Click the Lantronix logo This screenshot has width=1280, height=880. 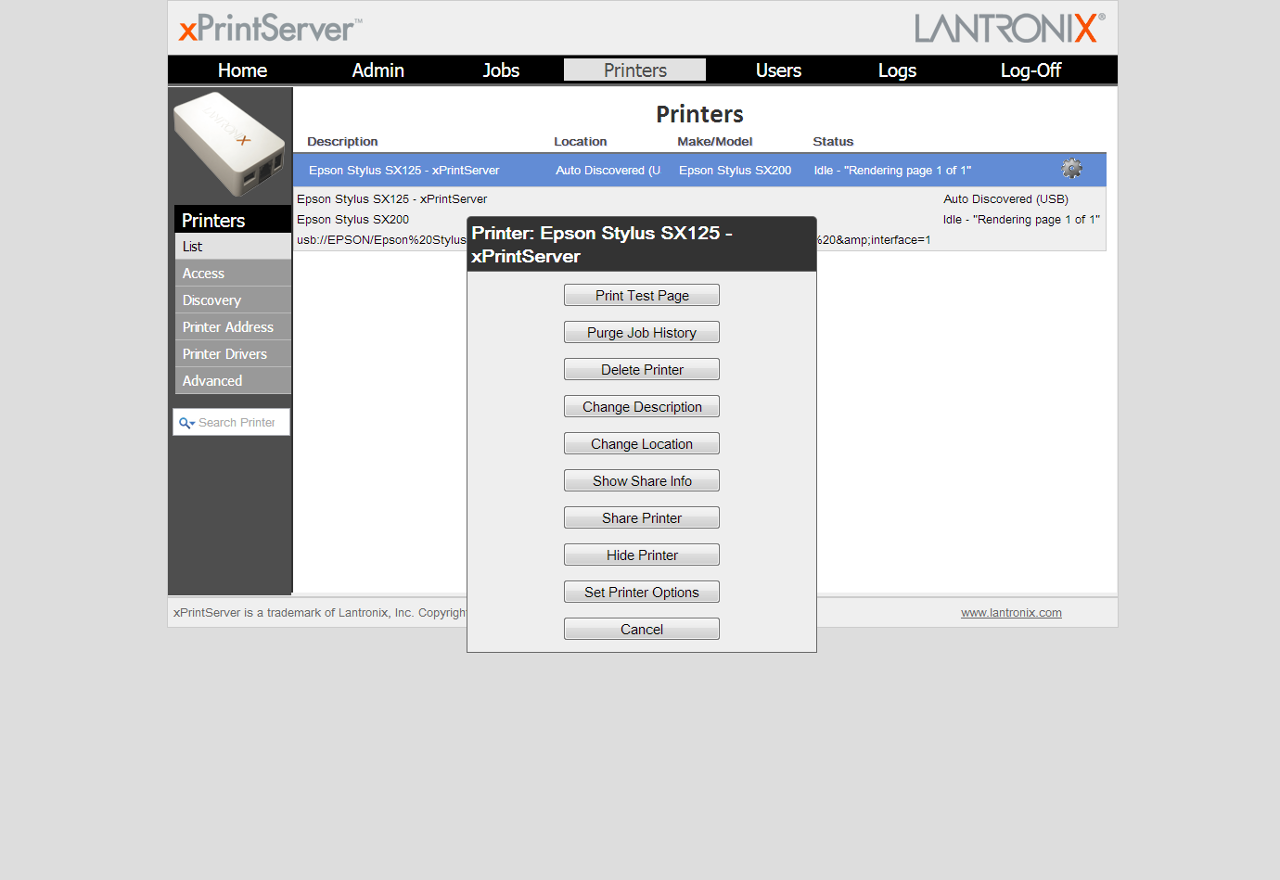1010,27
